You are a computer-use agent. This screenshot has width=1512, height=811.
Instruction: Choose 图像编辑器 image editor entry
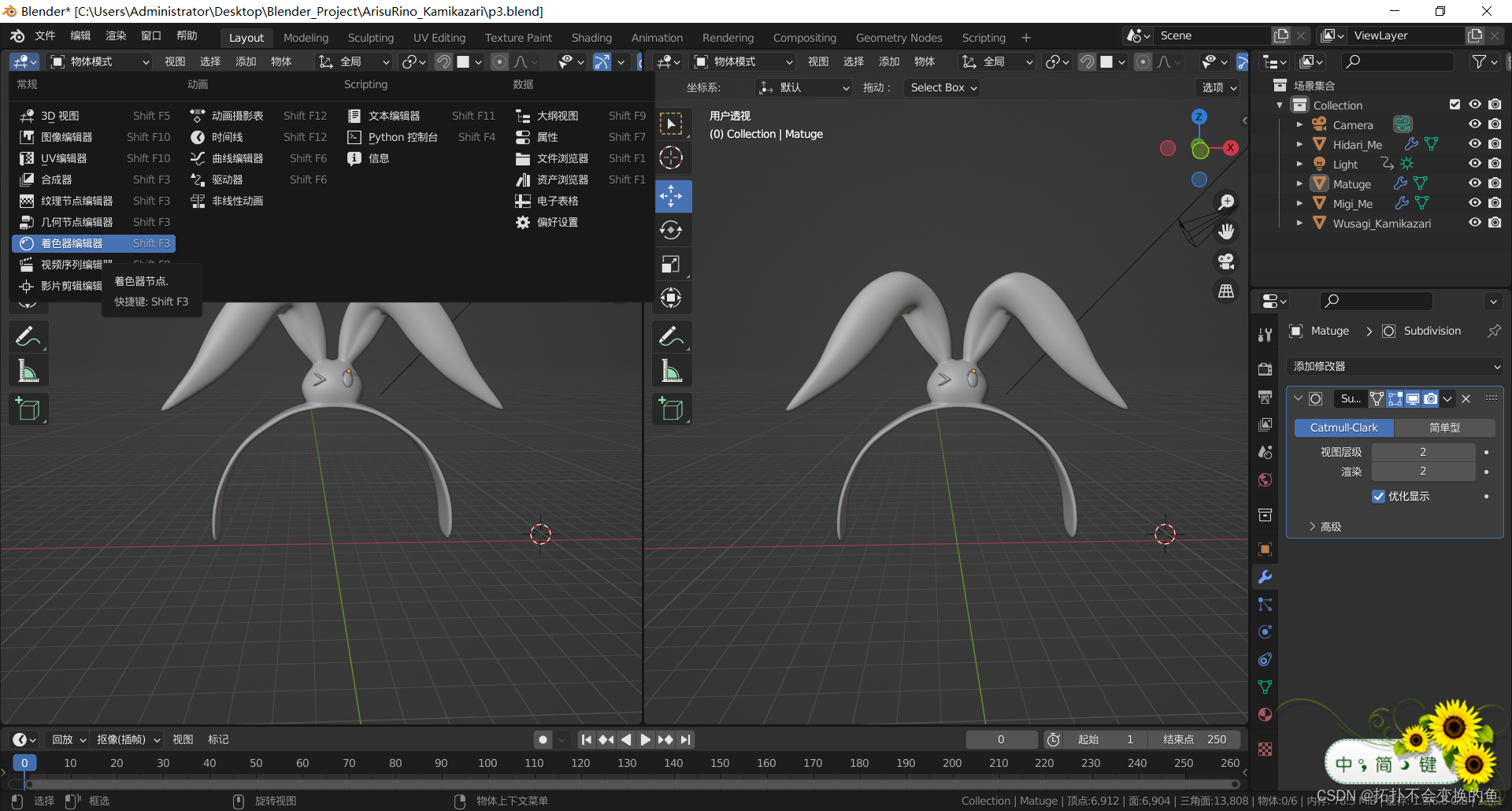(94, 137)
